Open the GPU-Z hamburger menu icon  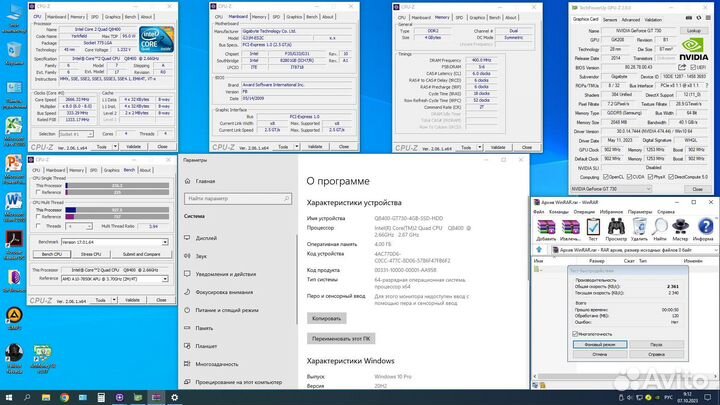(x=708, y=18)
